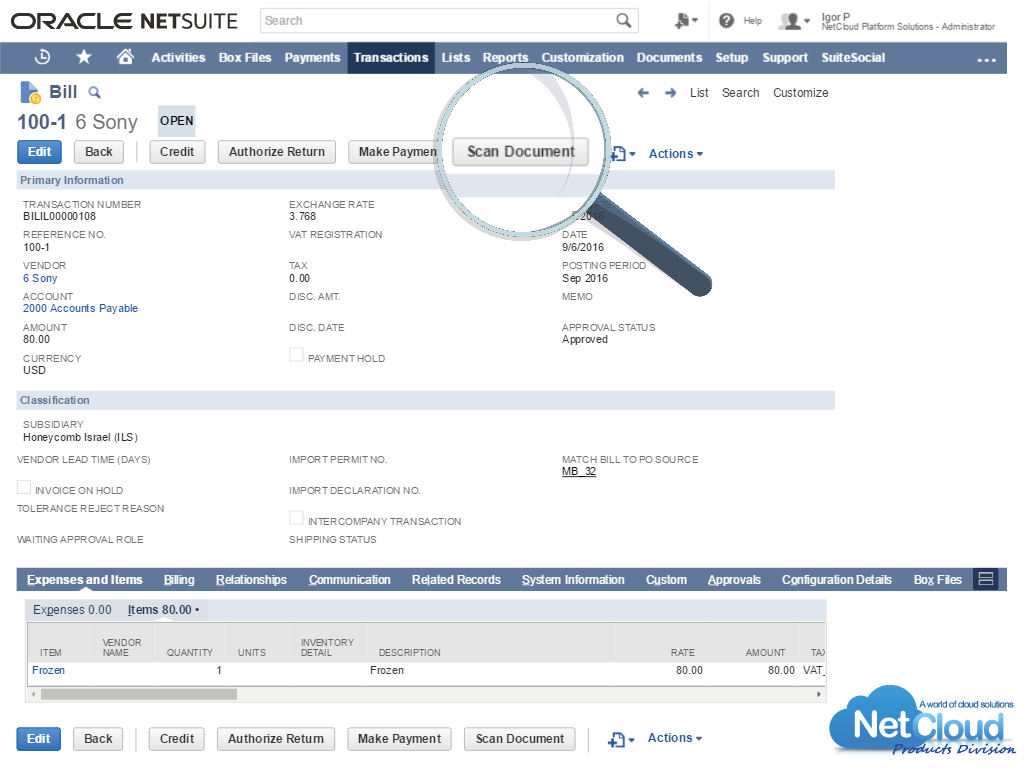
Task: Show the Items 80.00 sublist
Action: pyautogui.click(x=163, y=610)
